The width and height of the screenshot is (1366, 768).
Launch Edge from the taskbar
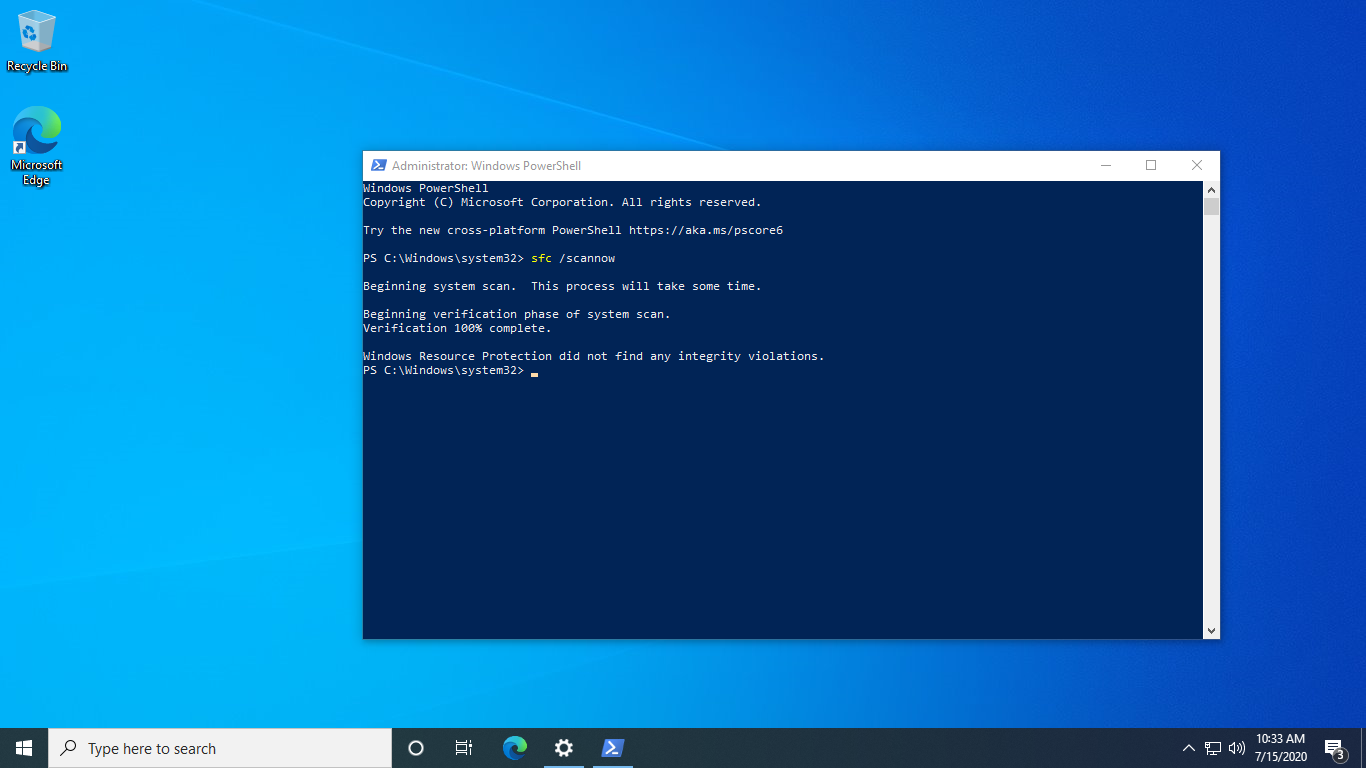pos(515,748)
